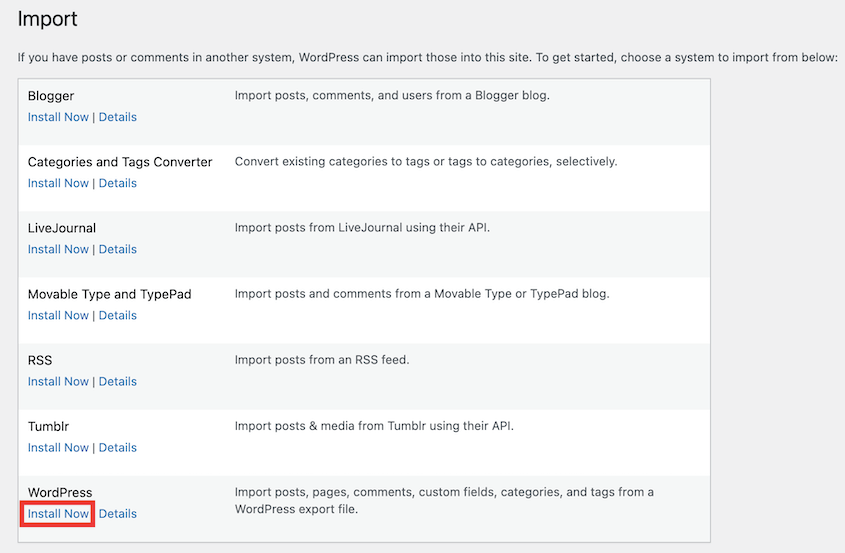The image size is (845, 553).
Task: Click description about Movable Type or TypePad blog
Action: [x=422, y=294]
